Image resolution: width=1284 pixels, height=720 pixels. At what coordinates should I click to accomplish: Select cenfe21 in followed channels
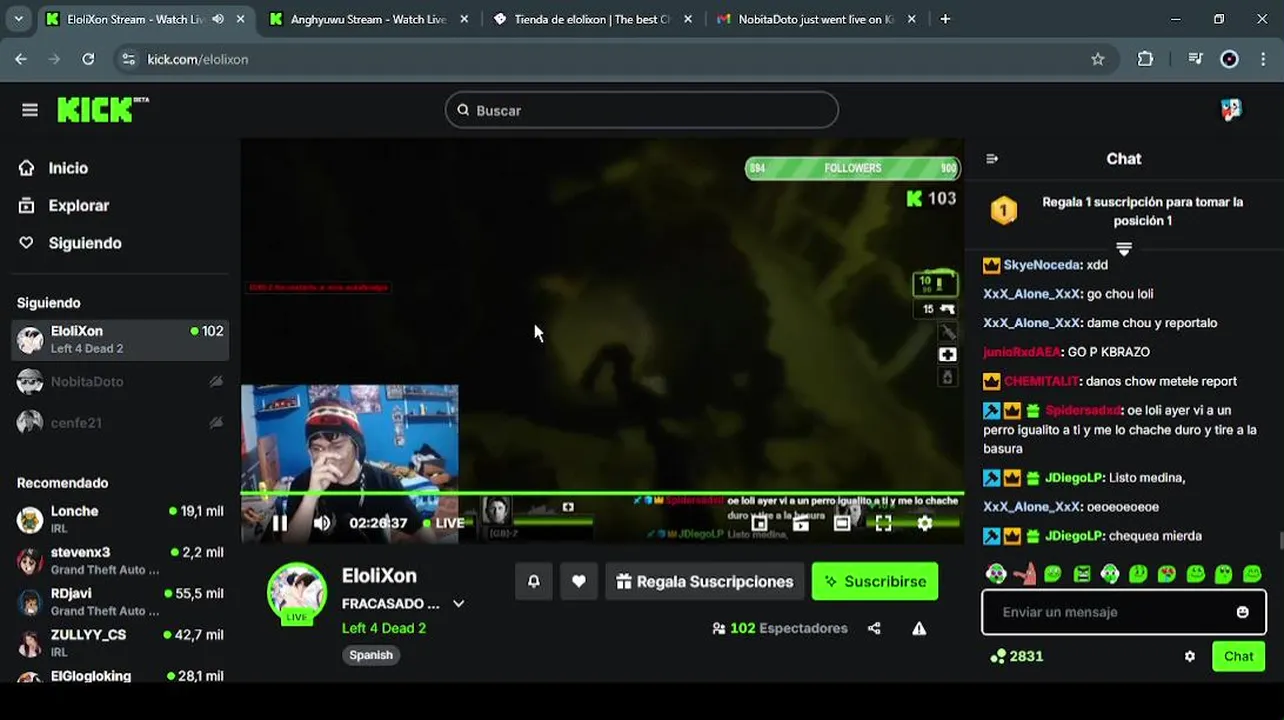pyautogui.click(x=120, y=422)
